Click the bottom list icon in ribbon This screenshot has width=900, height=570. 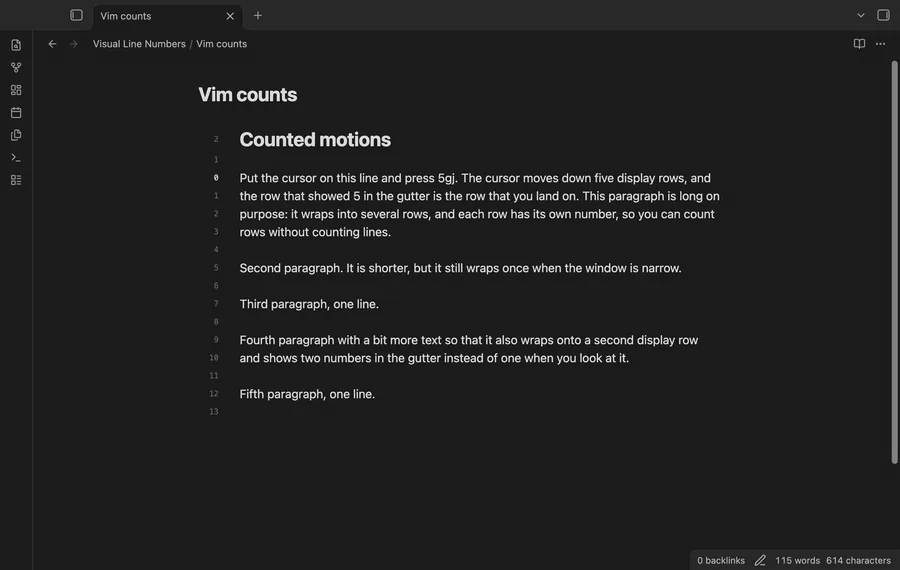[x=16, y=180]
